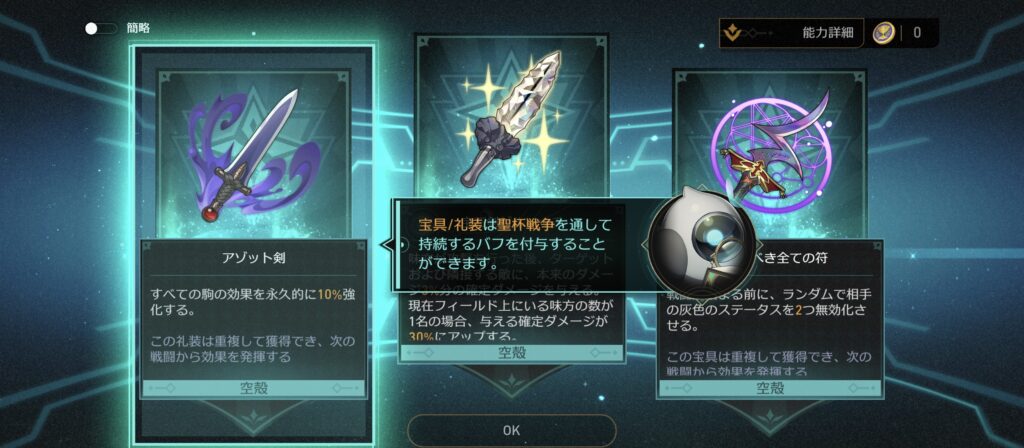Click the アゾット剣 effect description text
The height and width of the screenshot is (448, 1024).
(253, 302)
